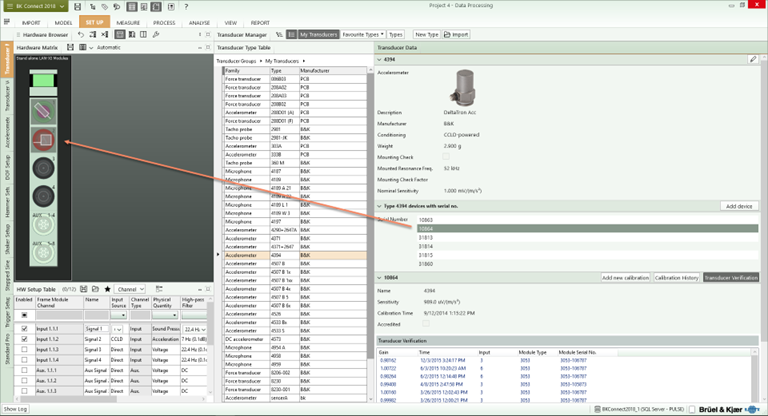This screenshot has width=768, height=416.
Task: Click the Save icon in title bar
Action: 79,6
